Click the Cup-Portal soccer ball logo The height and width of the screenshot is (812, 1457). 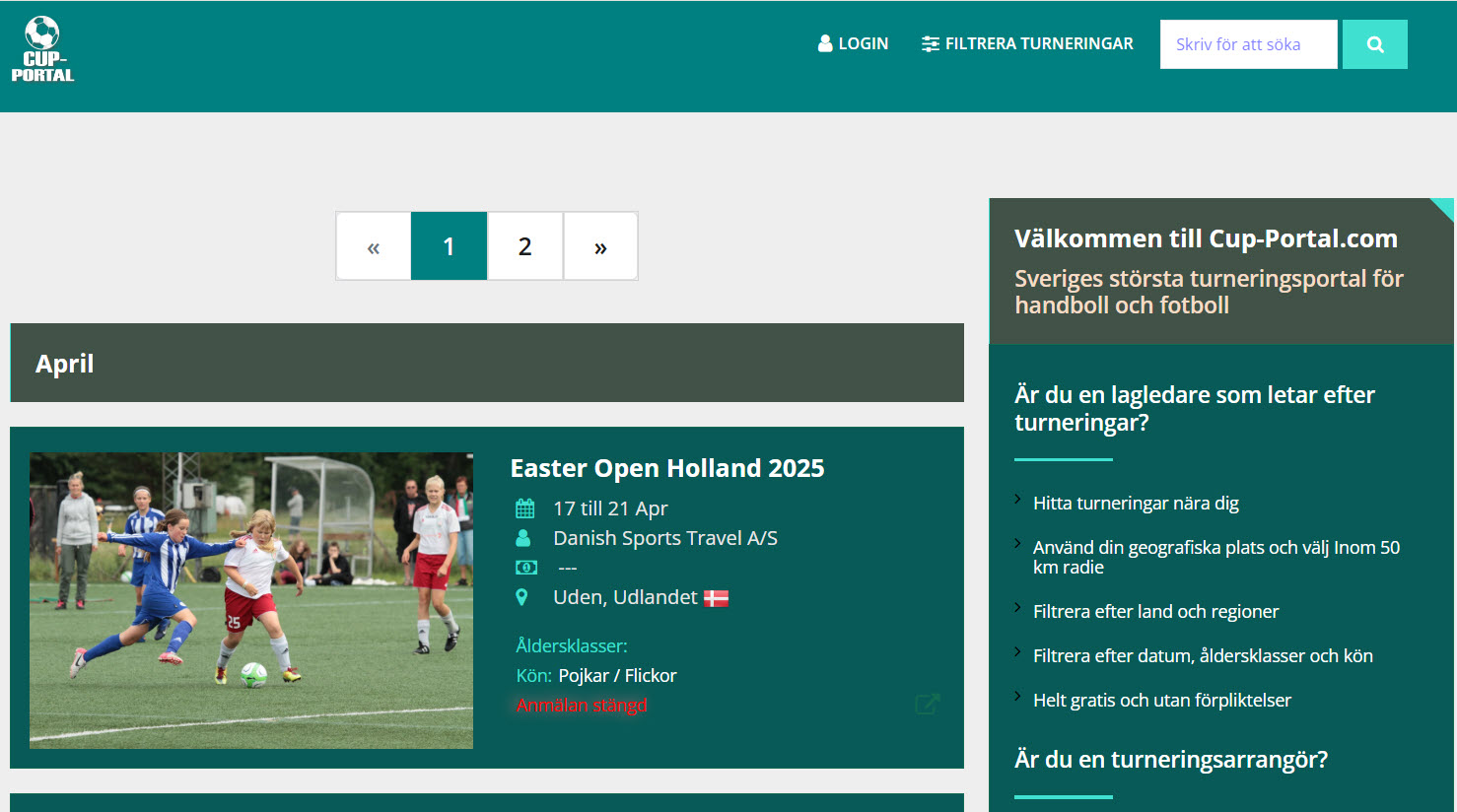(x=42, y=48)
